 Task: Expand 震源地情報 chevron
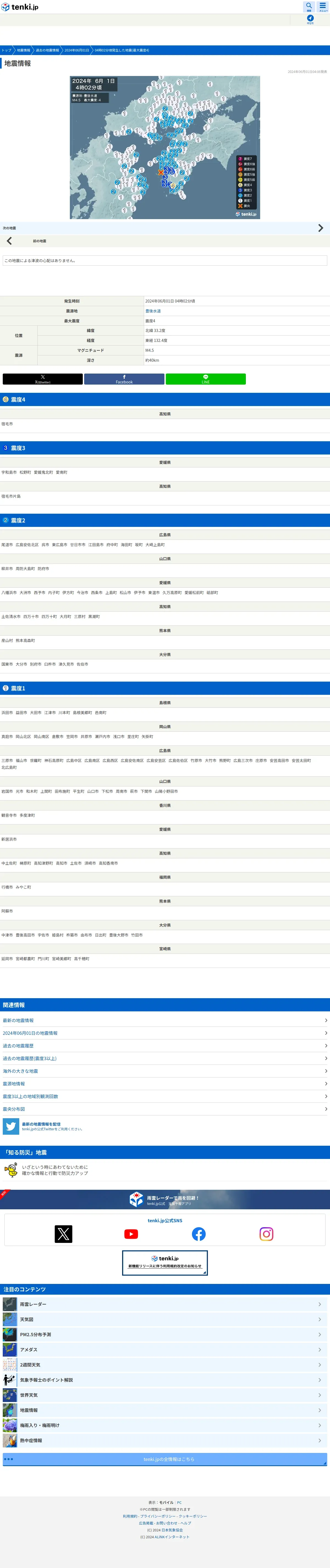[x=326, y=1084]
